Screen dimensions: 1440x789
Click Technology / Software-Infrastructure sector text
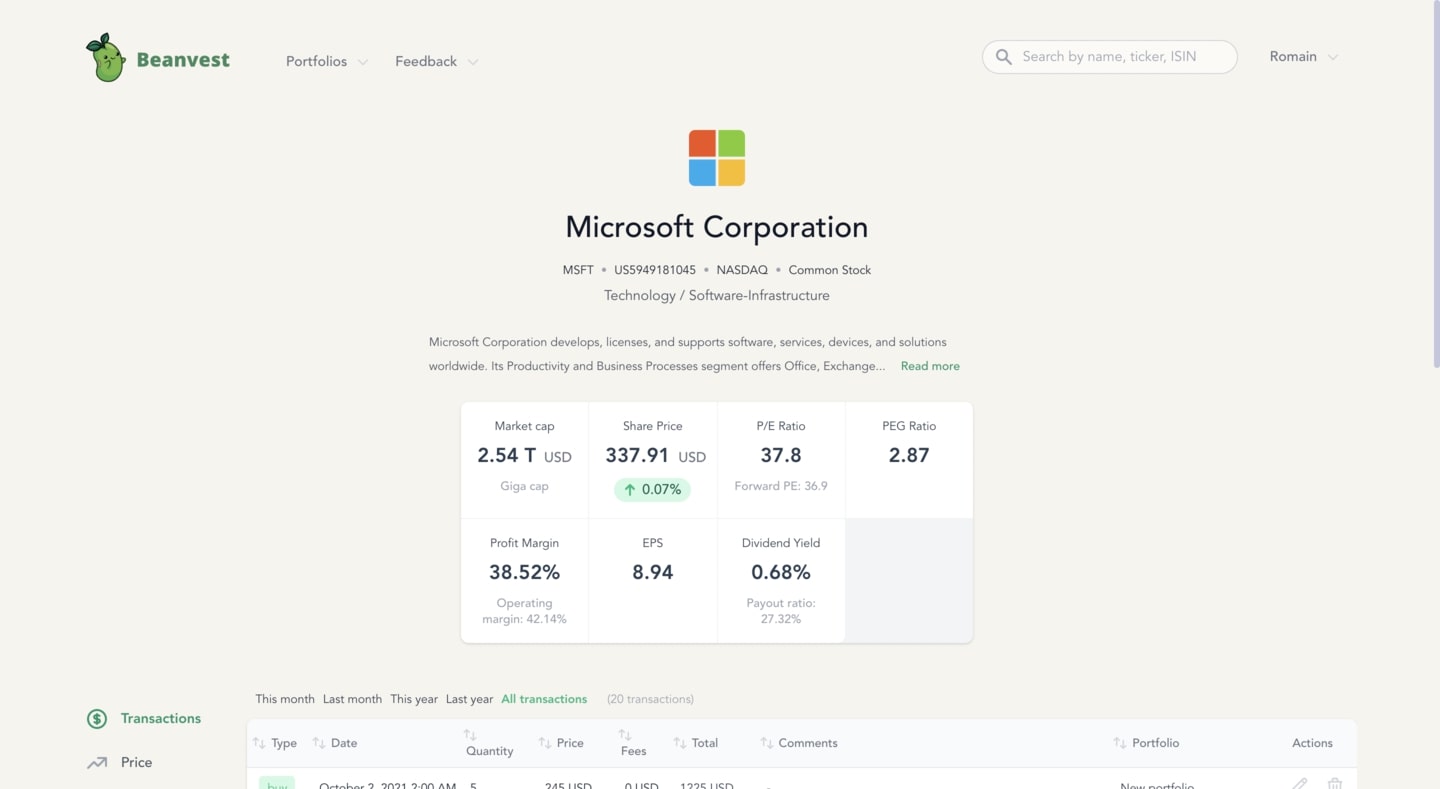[x=717, y=296]
